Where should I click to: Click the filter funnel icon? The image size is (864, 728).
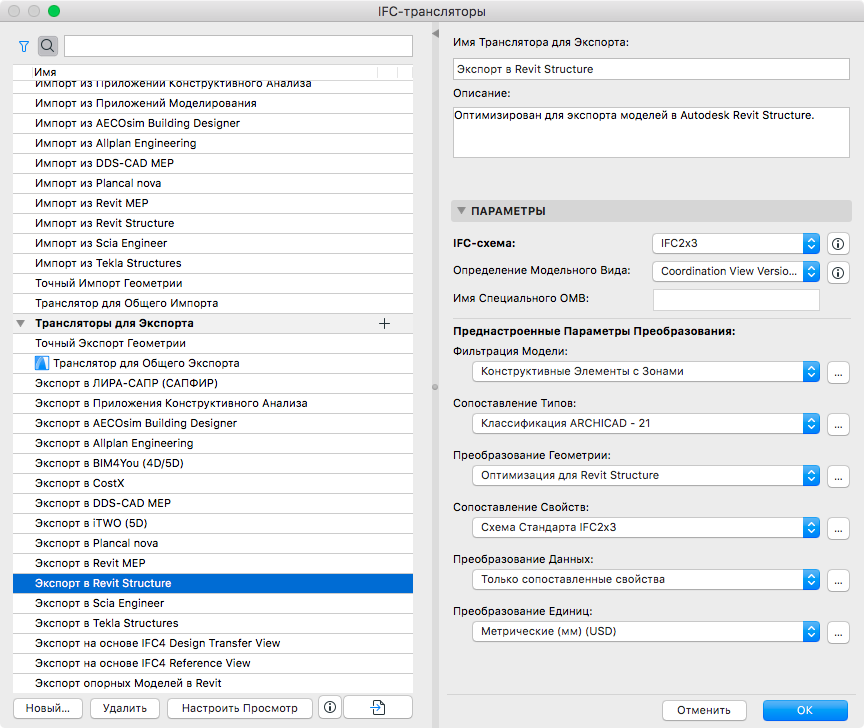pos(24,46)
